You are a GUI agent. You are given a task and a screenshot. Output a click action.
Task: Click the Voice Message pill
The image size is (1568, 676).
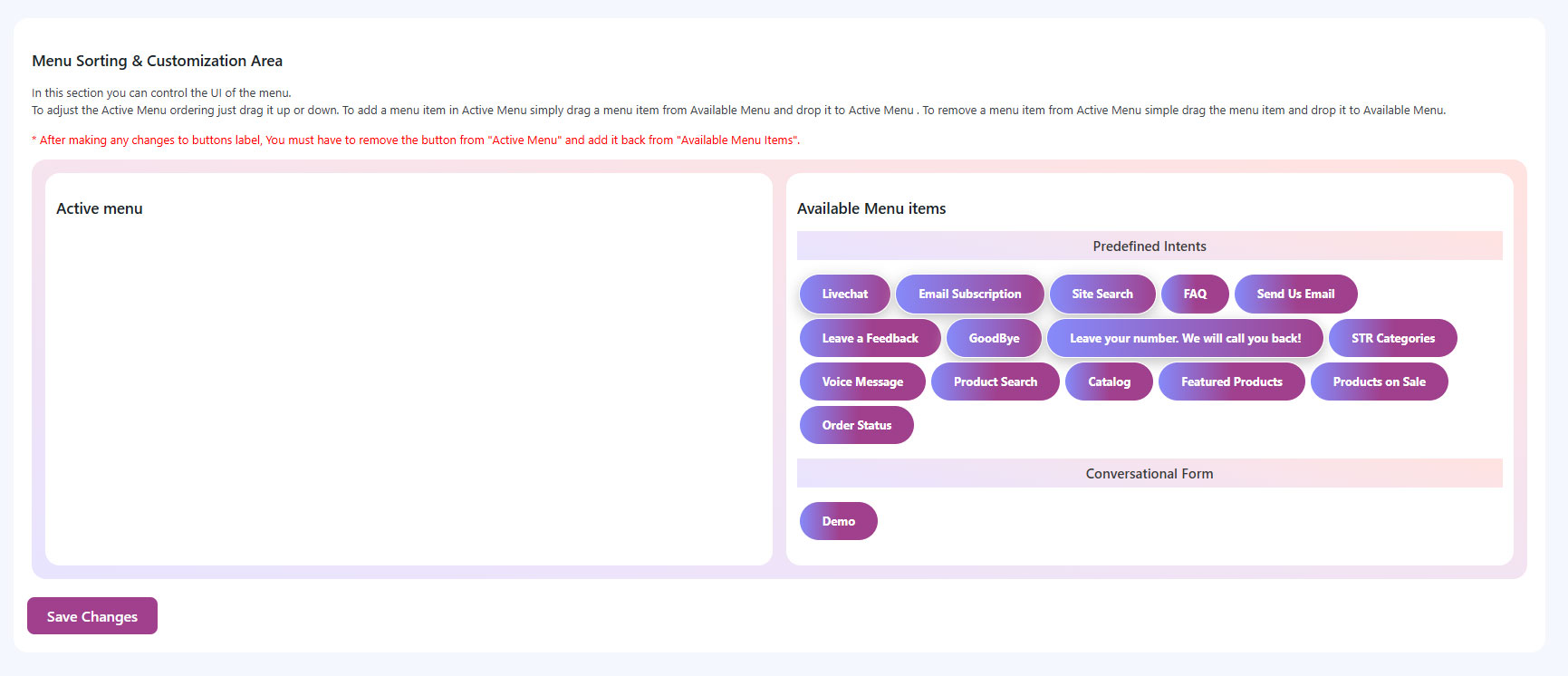coord(862,381)
